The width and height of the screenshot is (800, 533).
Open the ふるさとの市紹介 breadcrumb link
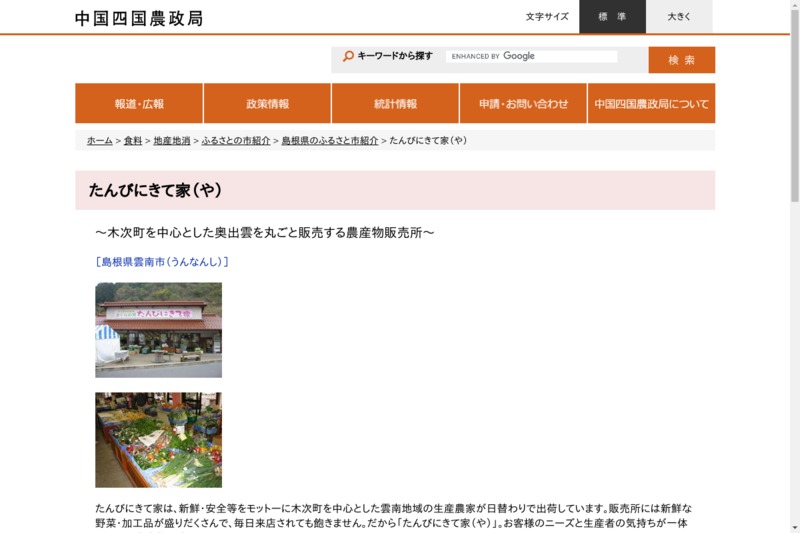(x=236, y=141)
